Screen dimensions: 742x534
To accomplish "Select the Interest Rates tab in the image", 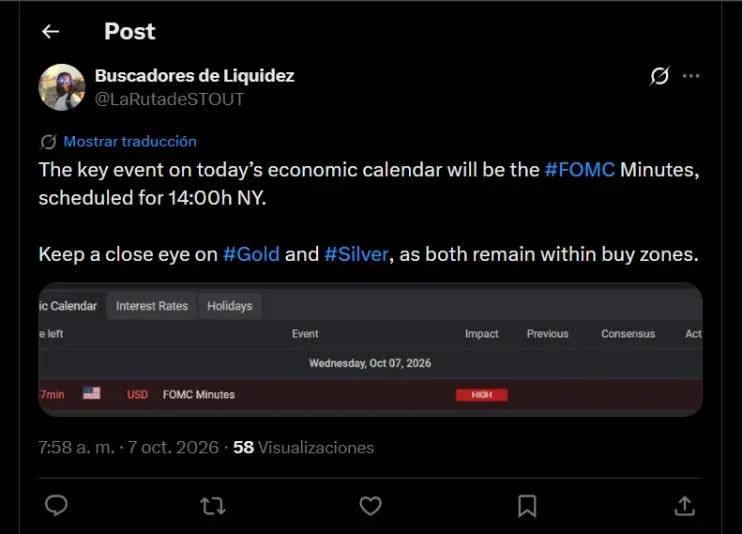I will click(152, 306).
